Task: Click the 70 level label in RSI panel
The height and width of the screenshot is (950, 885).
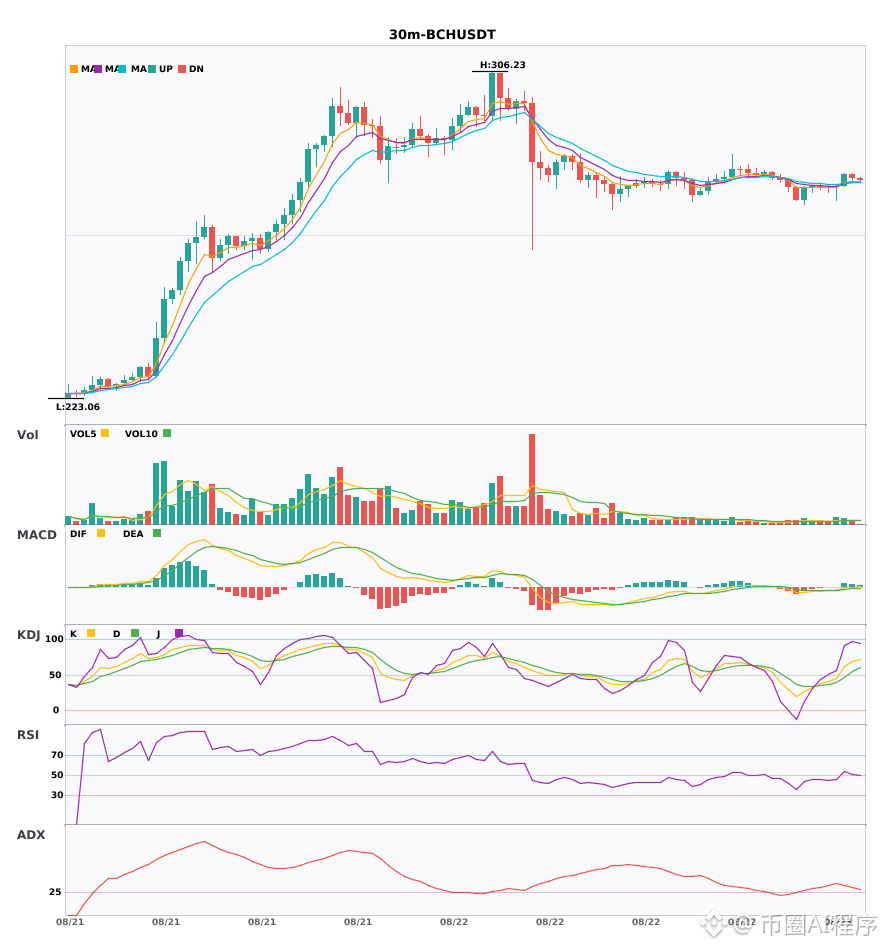Action: pos(57,755)
